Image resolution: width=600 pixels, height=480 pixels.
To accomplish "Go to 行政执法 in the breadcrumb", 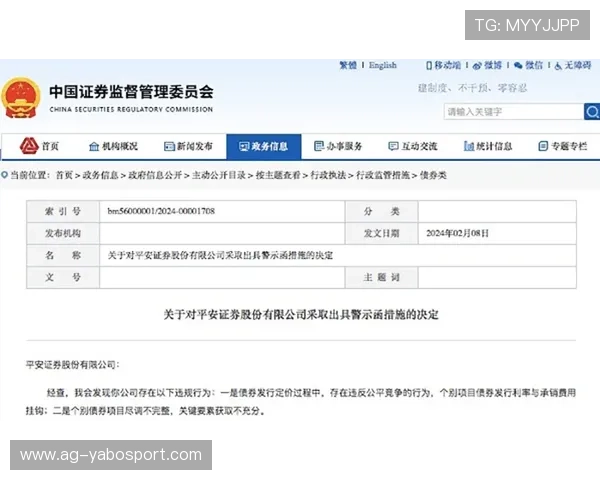I will click(328, 175).
